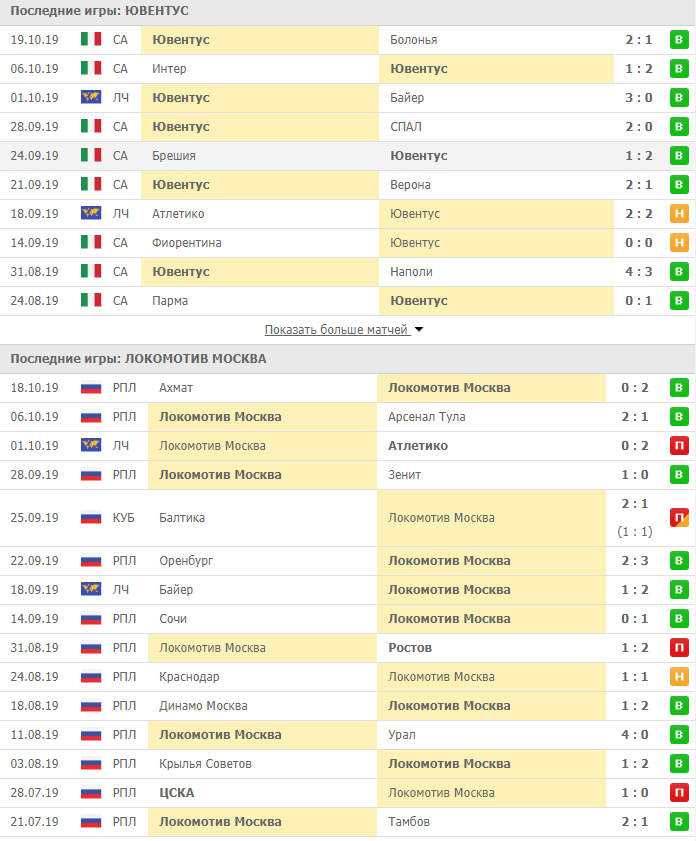Click the score 4 : 3 for Ювентус–Наполи
Image resolution: width=696 pixels, height=841 pixels.
point(639,271)
